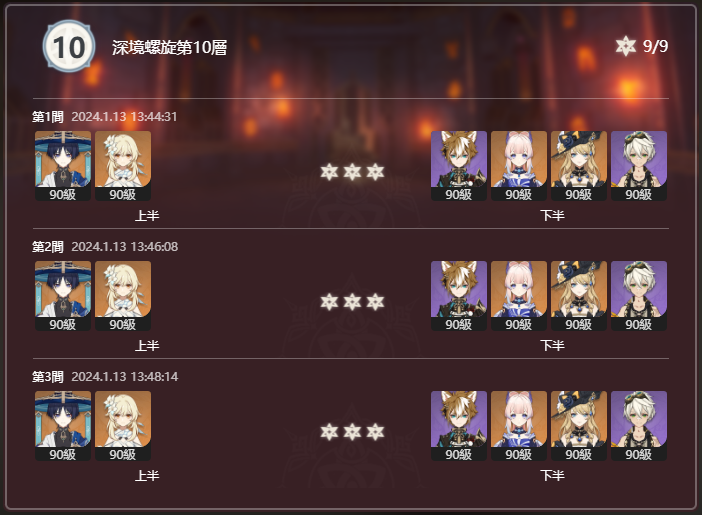
Task: Click the star icon beside 9/9
Action: [x=625, y=46]
